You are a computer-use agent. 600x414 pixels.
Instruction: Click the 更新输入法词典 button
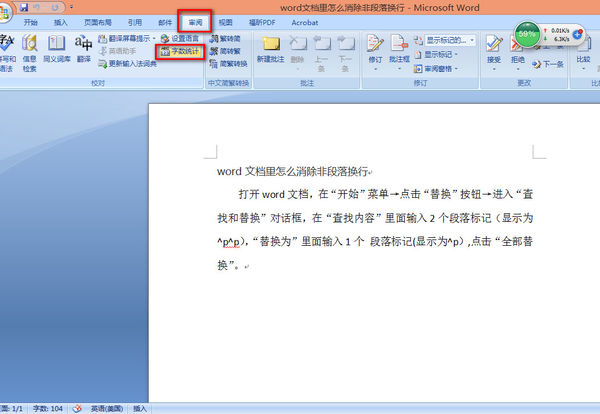pos(128,64)
